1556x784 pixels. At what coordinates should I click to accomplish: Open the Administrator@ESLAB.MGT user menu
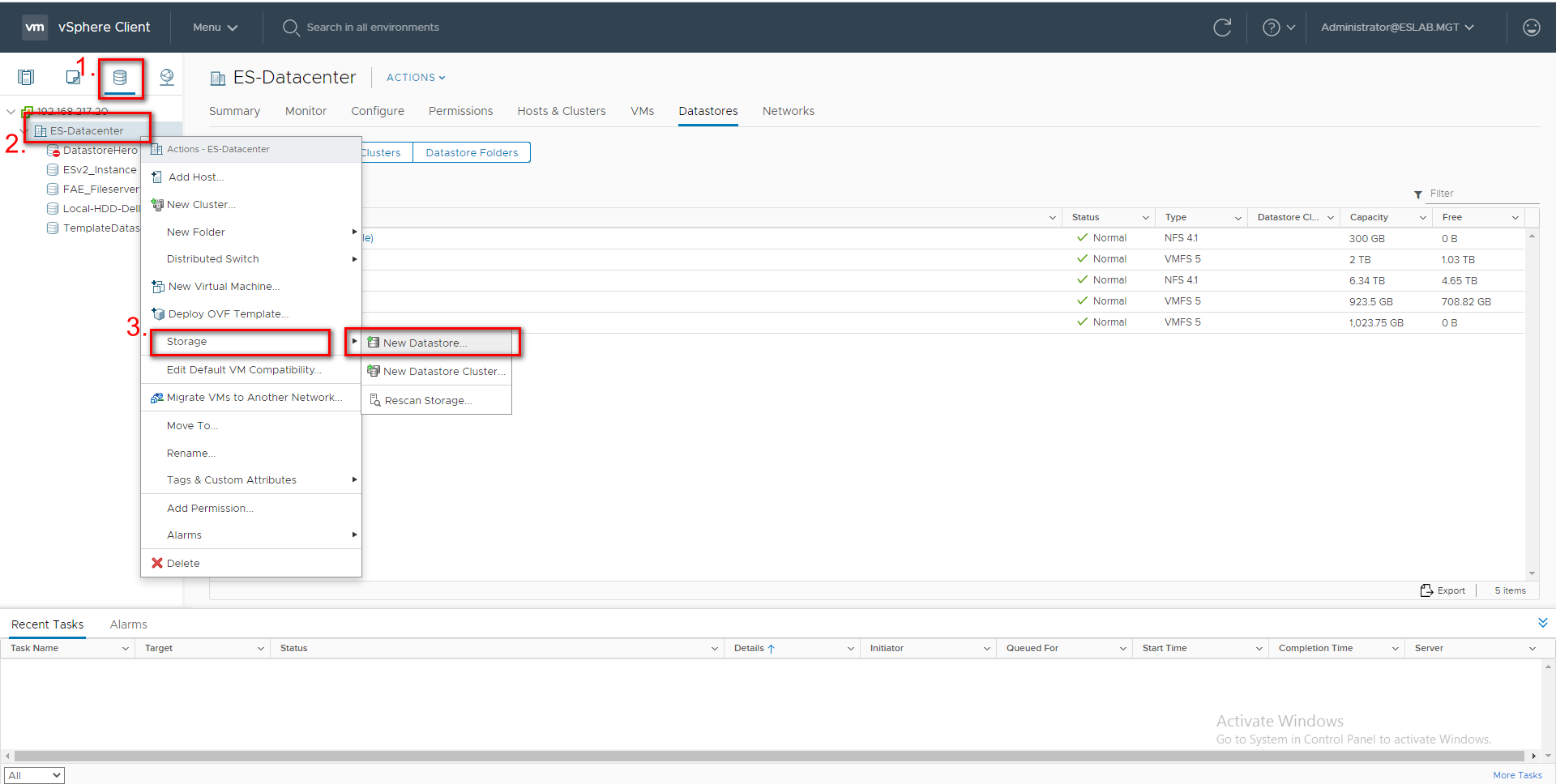point(1396,28)
